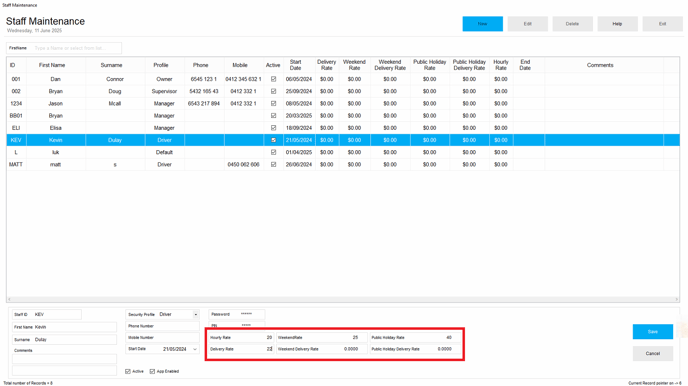The height and width of the screenshot is (386, 688).
Task: Click the New button
Action: click(x=482, y=24)
